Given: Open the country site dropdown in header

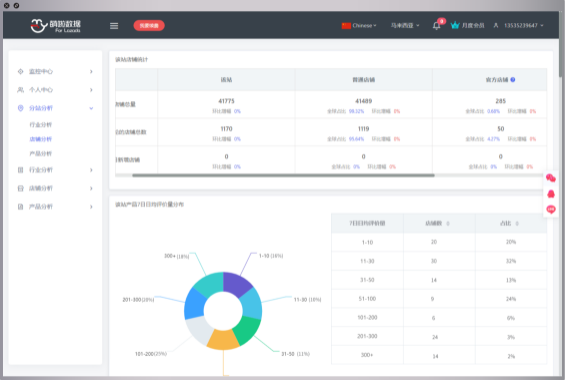Looking at the screenshot, I should point(405,26).
